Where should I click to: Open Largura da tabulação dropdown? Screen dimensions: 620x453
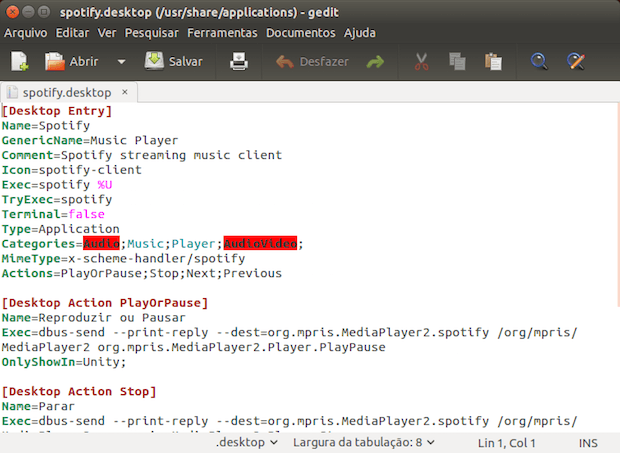[363, 442]
